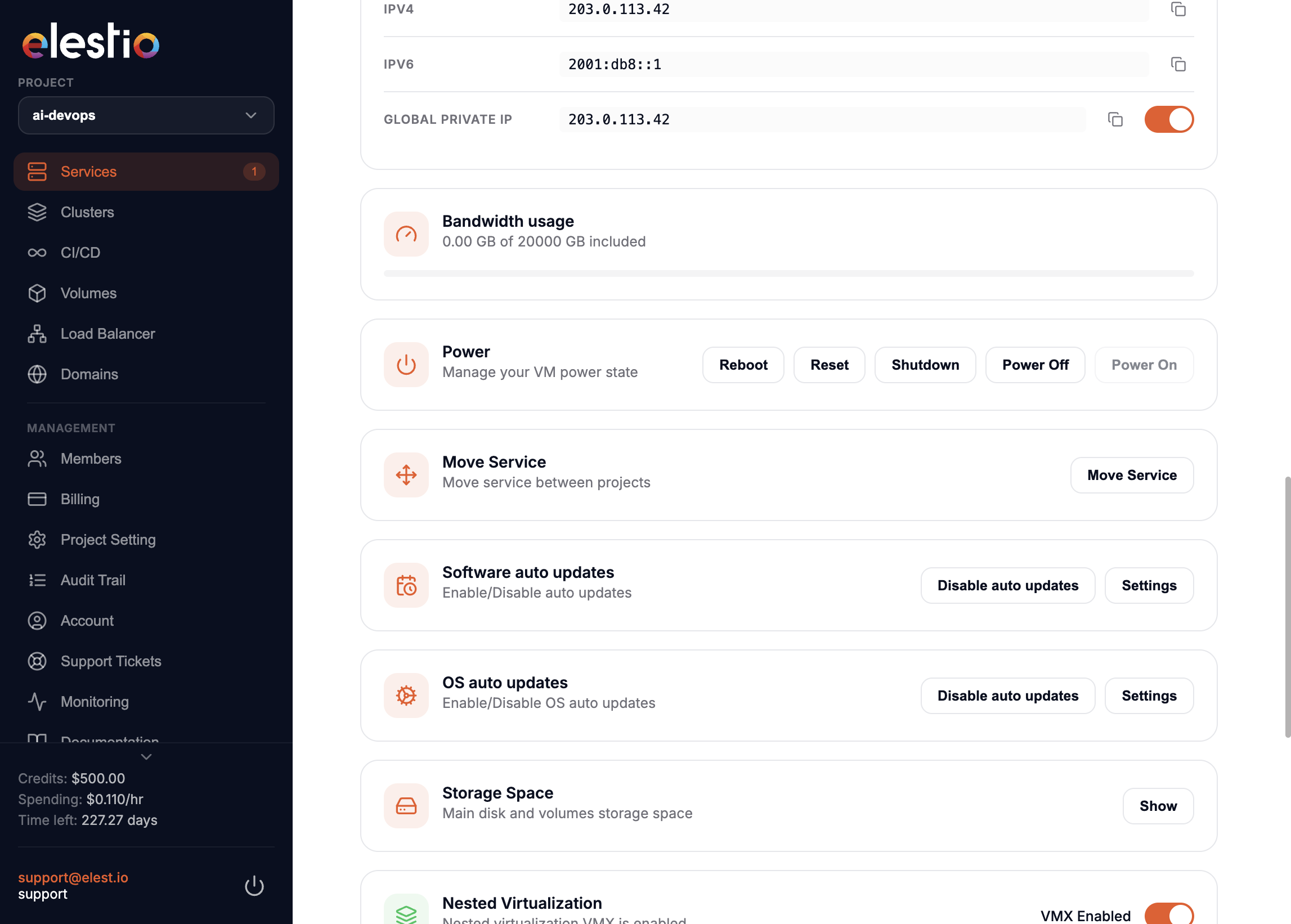View the Audit Trail
The width and height of the screenshot is (1291, 924).
(x=146, y=580)
